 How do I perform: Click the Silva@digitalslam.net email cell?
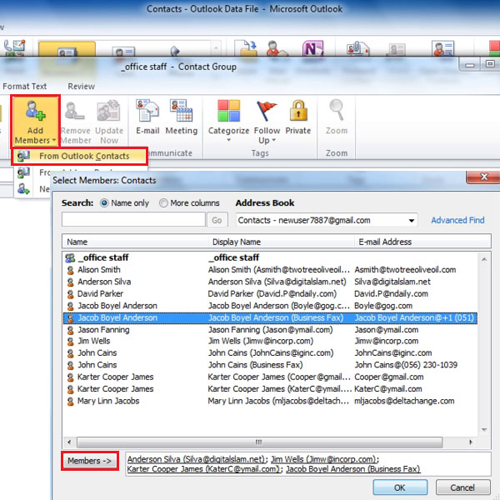coord(392,282)
